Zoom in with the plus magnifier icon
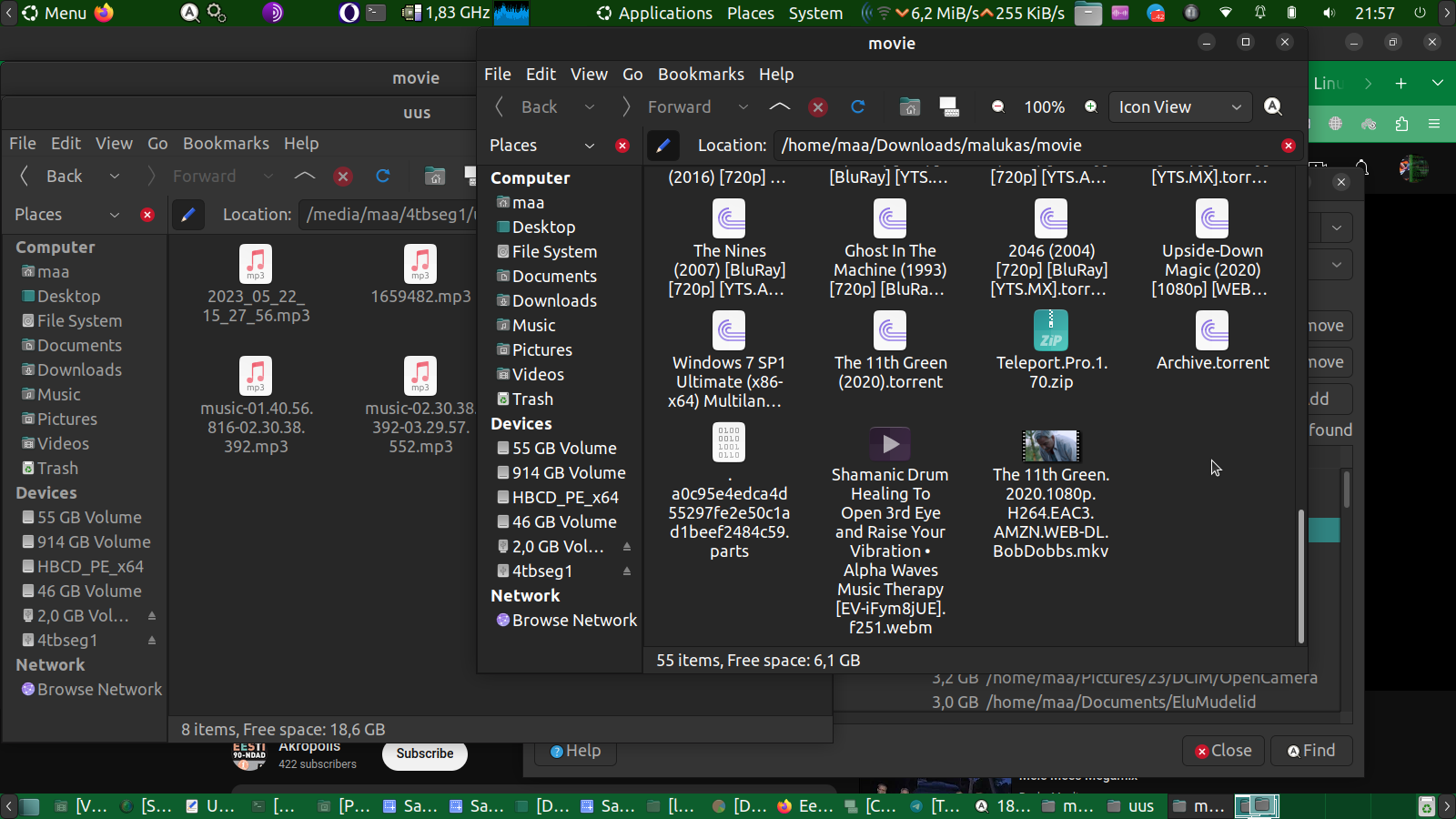 tap(1090, 107)
